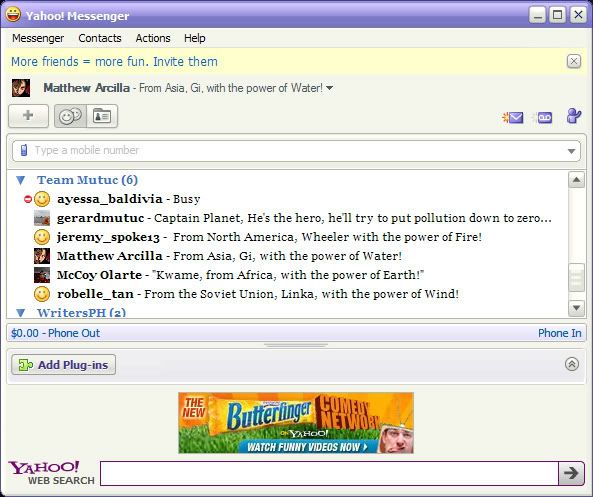Click the Add Plug-ins button
This screenshot has height=497, width=593.
tap(64, 365)
